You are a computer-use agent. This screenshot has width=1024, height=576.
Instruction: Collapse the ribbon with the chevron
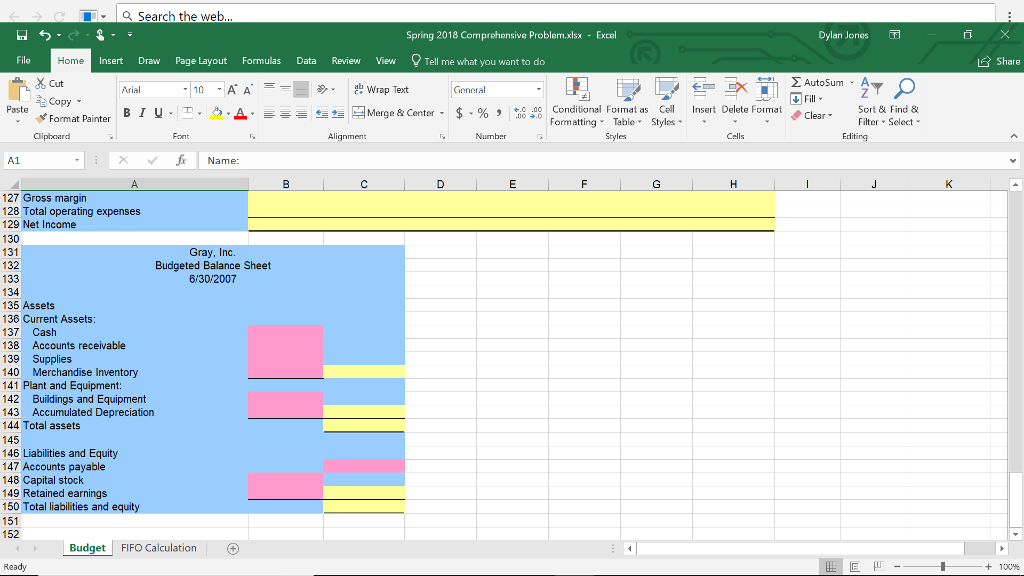coord(1014,136)
